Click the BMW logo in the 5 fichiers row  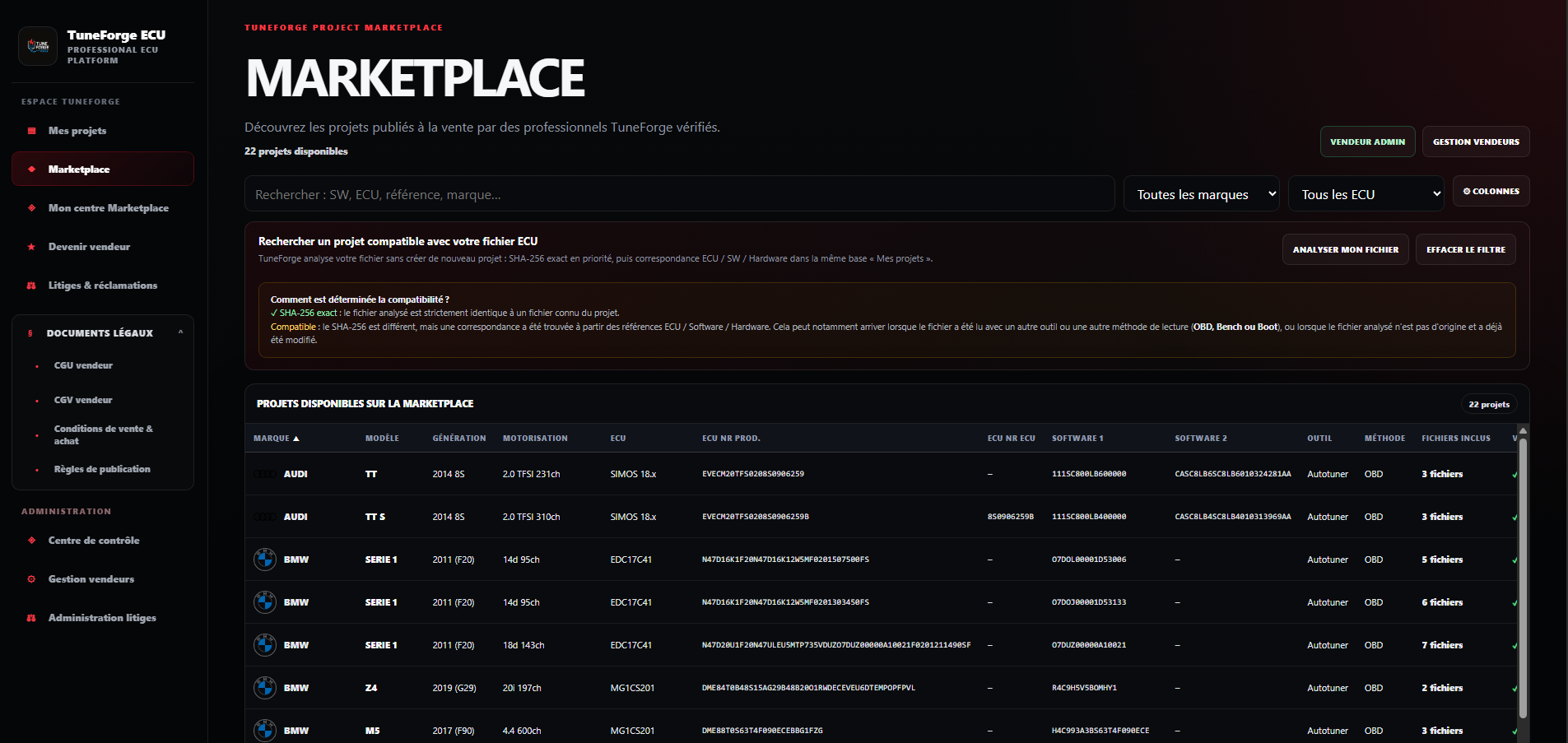coord(265,560)
